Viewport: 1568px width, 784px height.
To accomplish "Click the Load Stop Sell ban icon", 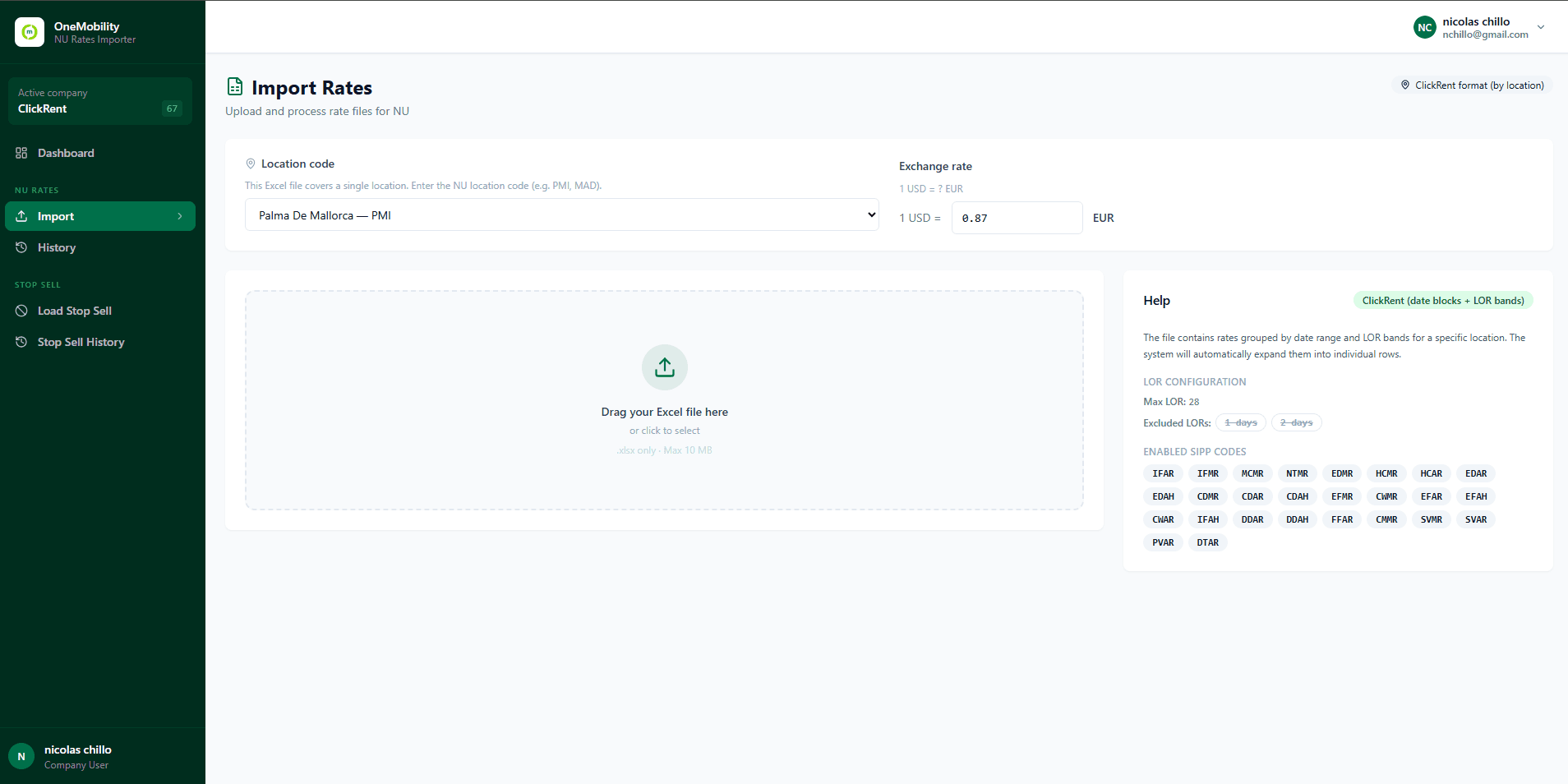I will coord(21,311).
